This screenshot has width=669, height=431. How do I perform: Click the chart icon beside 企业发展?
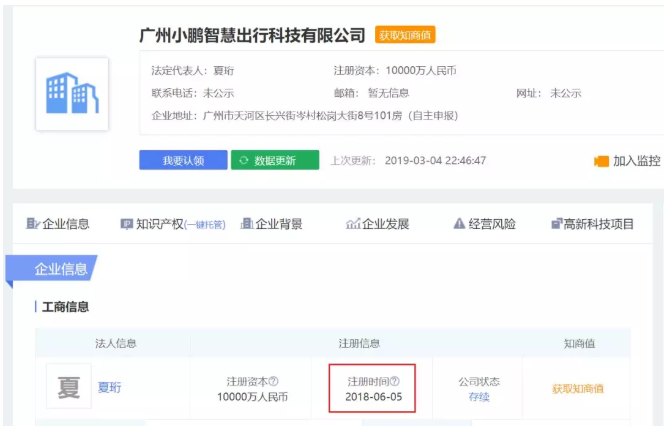352,224
